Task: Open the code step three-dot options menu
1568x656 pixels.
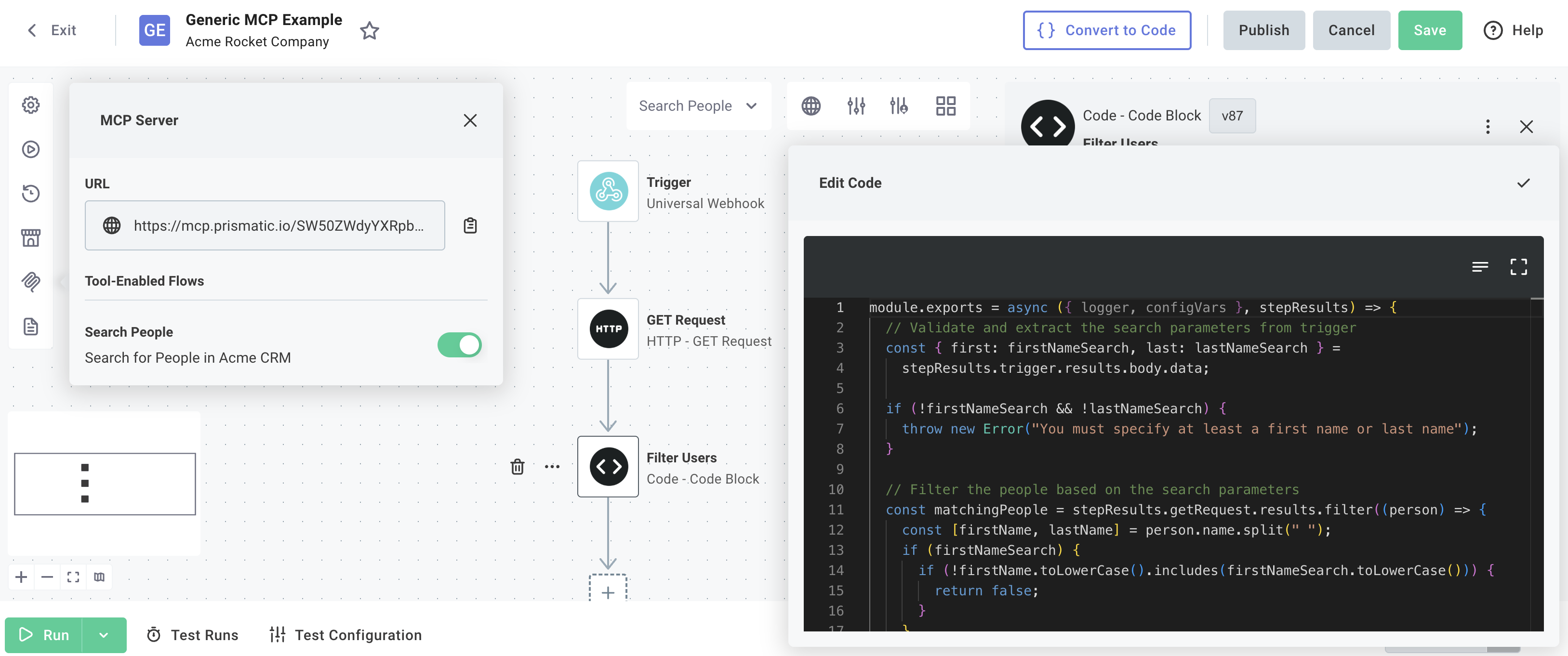Action: point(1488,127)
